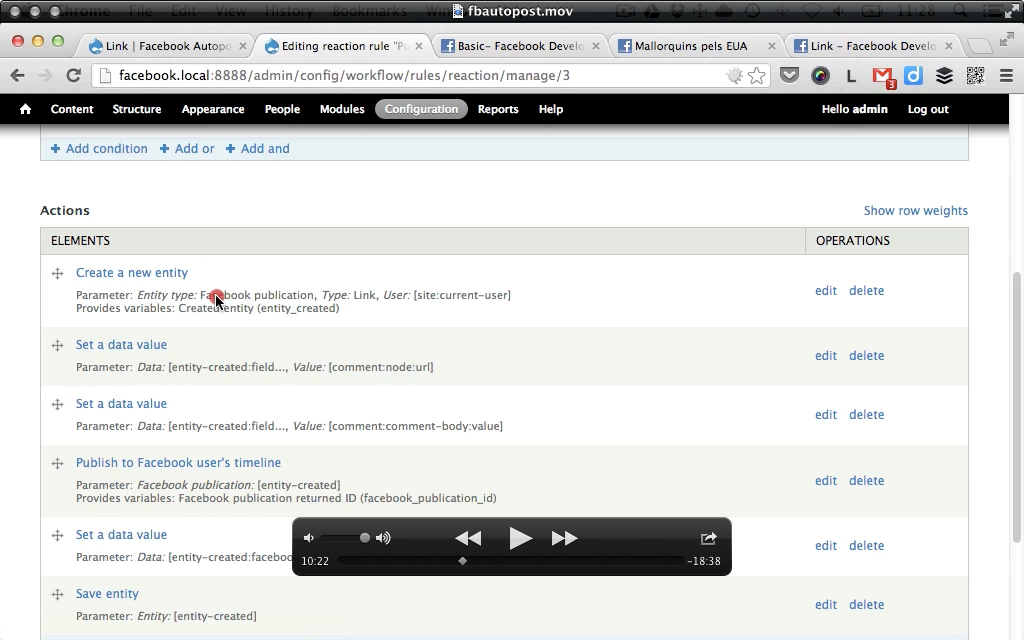Mute using the low volume speaker icon

coord(309,538)
